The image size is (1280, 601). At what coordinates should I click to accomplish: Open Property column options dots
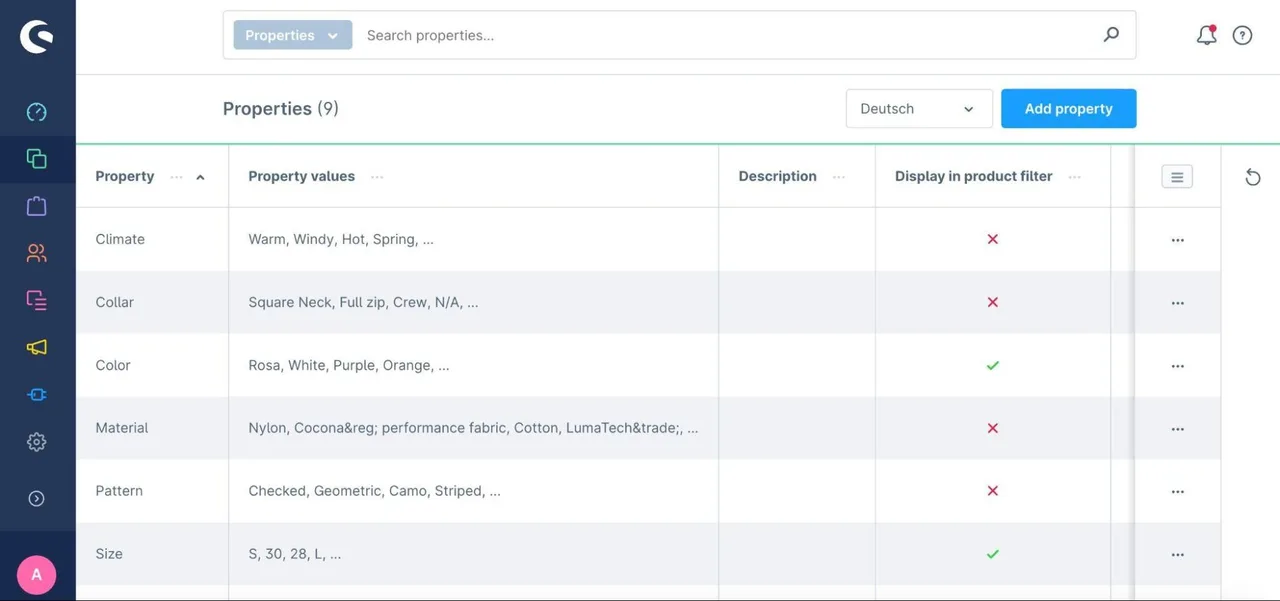pos(177,177)
